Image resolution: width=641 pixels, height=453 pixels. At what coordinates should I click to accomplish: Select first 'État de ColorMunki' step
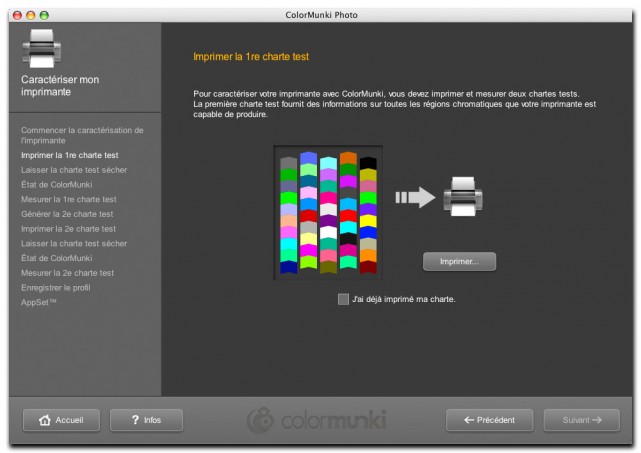(x=56, y=185)
